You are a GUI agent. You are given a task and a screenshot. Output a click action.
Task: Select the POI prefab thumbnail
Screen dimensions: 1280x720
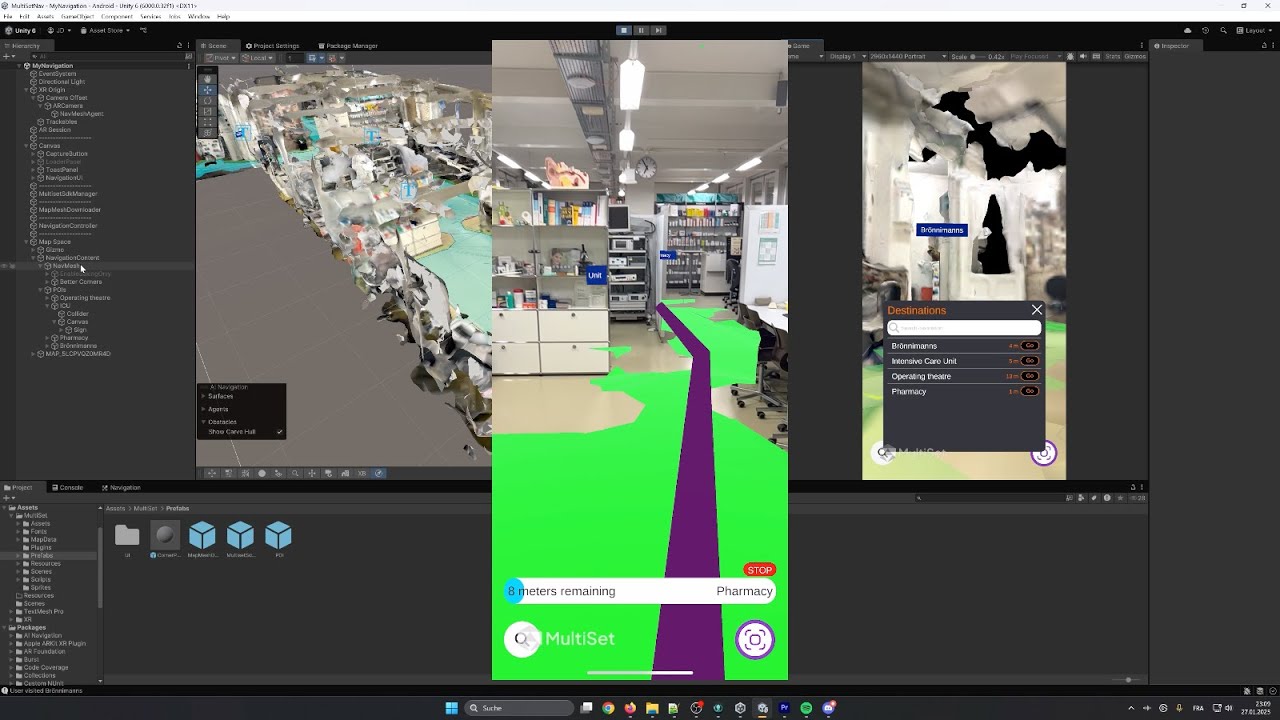coord(278,535)
